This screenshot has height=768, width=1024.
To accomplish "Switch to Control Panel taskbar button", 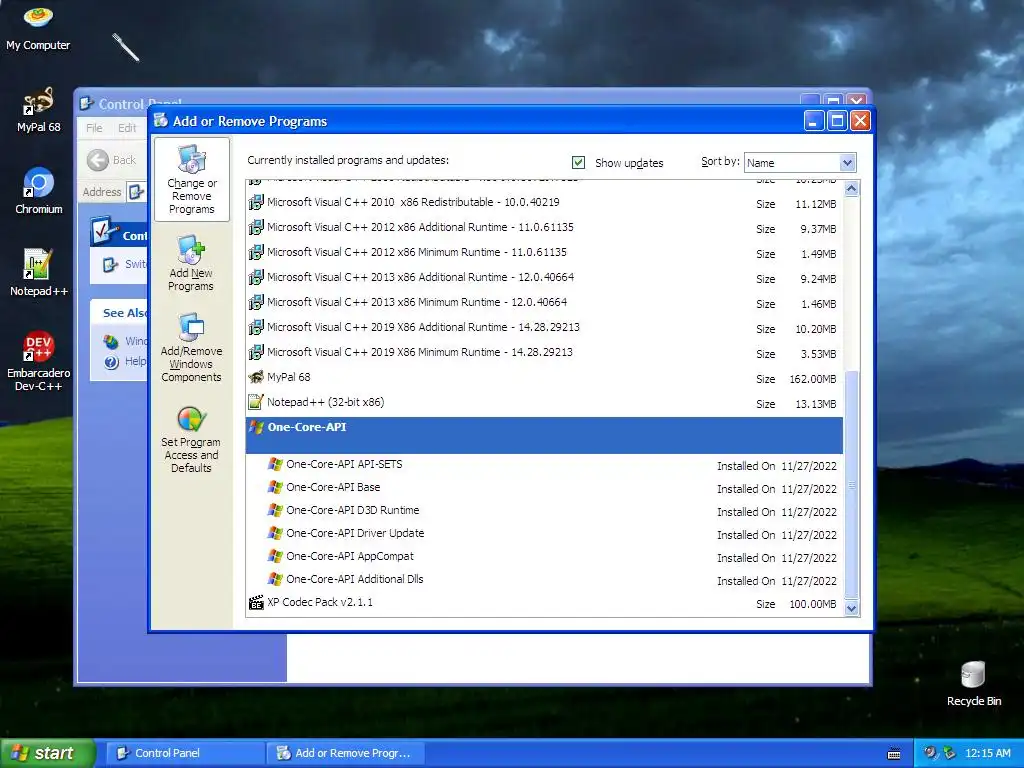I will click(x=184, y=754).
